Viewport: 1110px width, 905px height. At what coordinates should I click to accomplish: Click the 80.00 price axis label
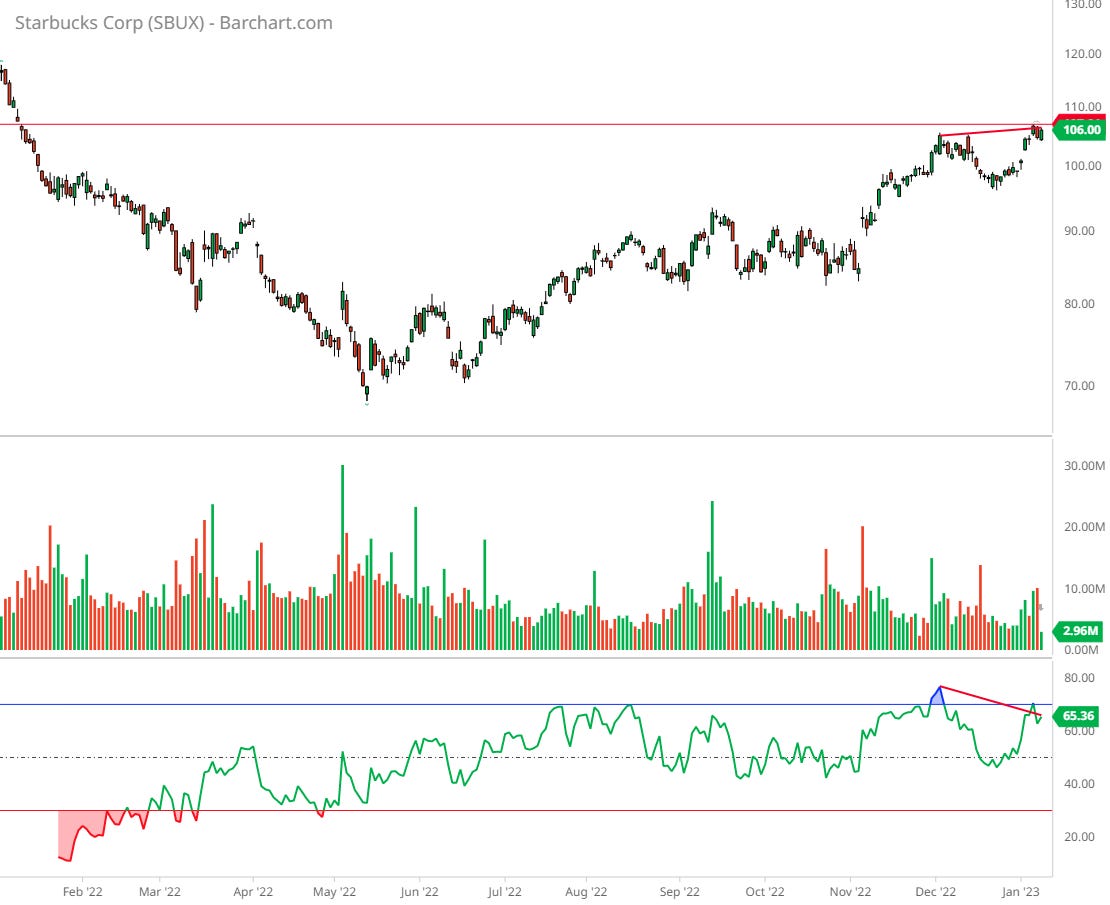tap(1079, 304)
